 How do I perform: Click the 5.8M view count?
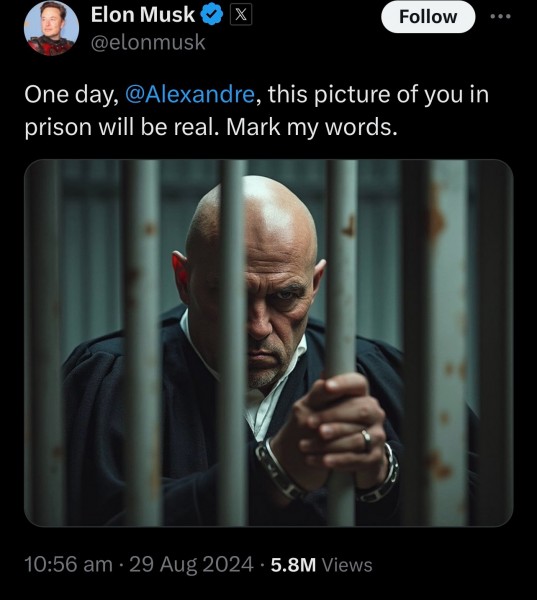coord(293,565)
